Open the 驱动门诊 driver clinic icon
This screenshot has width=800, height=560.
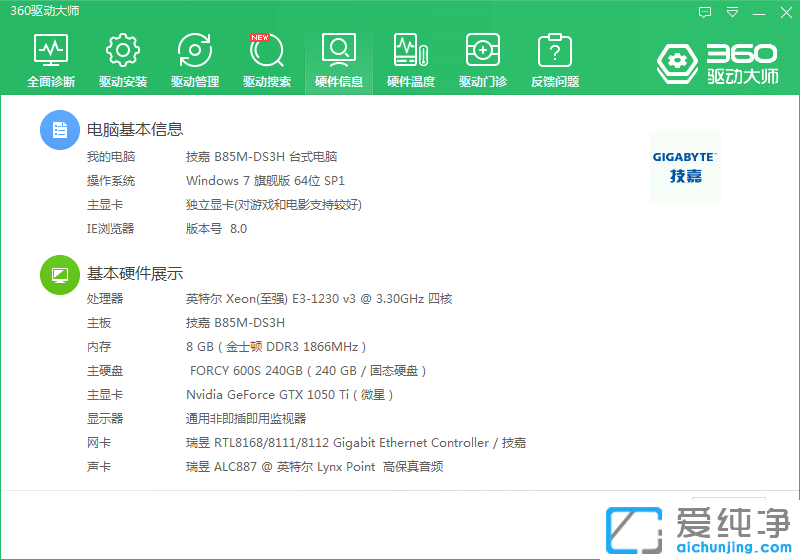[x=483, y=50]
